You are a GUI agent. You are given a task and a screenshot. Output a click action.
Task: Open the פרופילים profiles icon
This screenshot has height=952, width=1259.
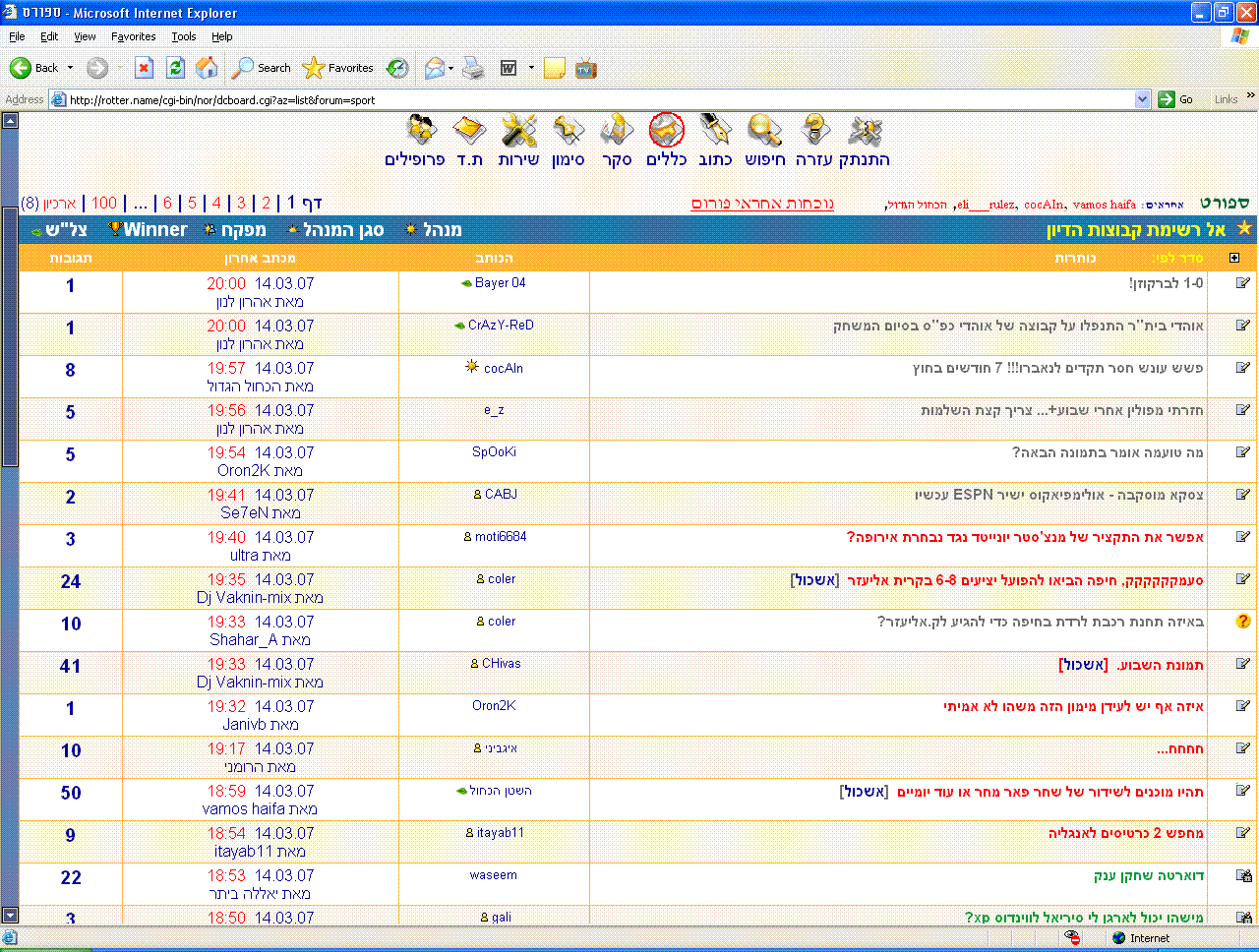421,131
